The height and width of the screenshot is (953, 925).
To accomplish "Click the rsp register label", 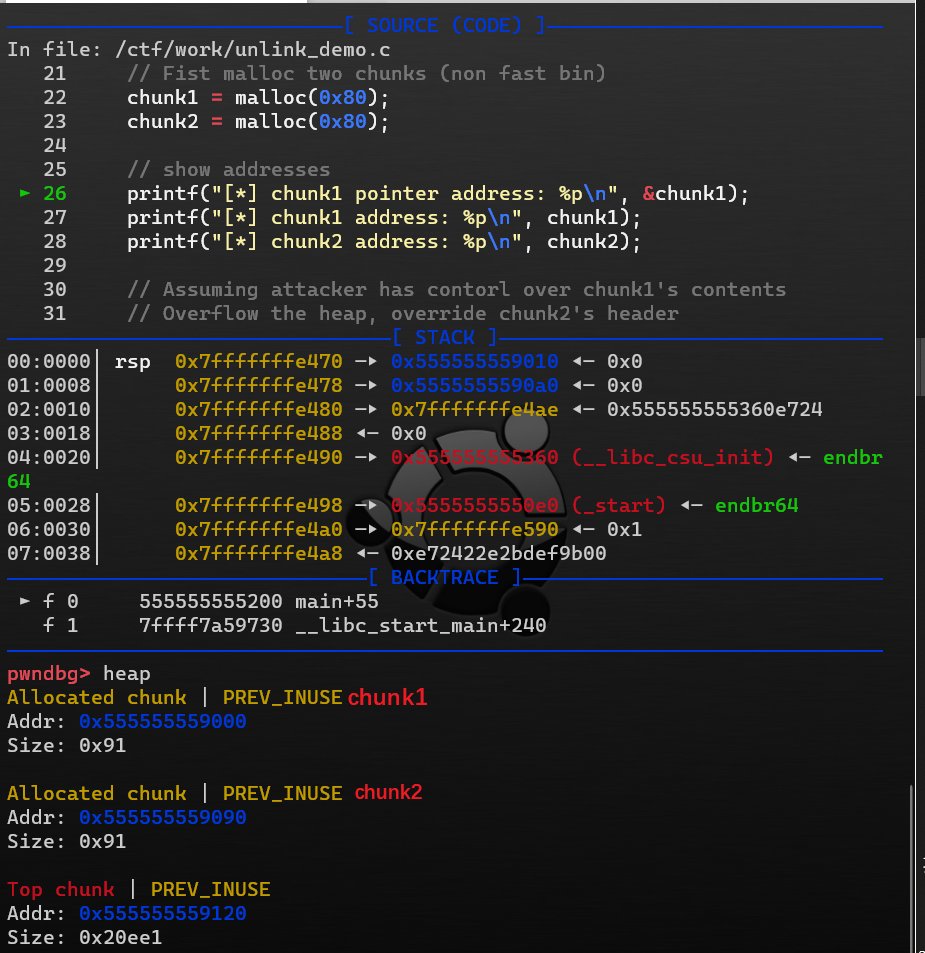I will click(132, 362).
